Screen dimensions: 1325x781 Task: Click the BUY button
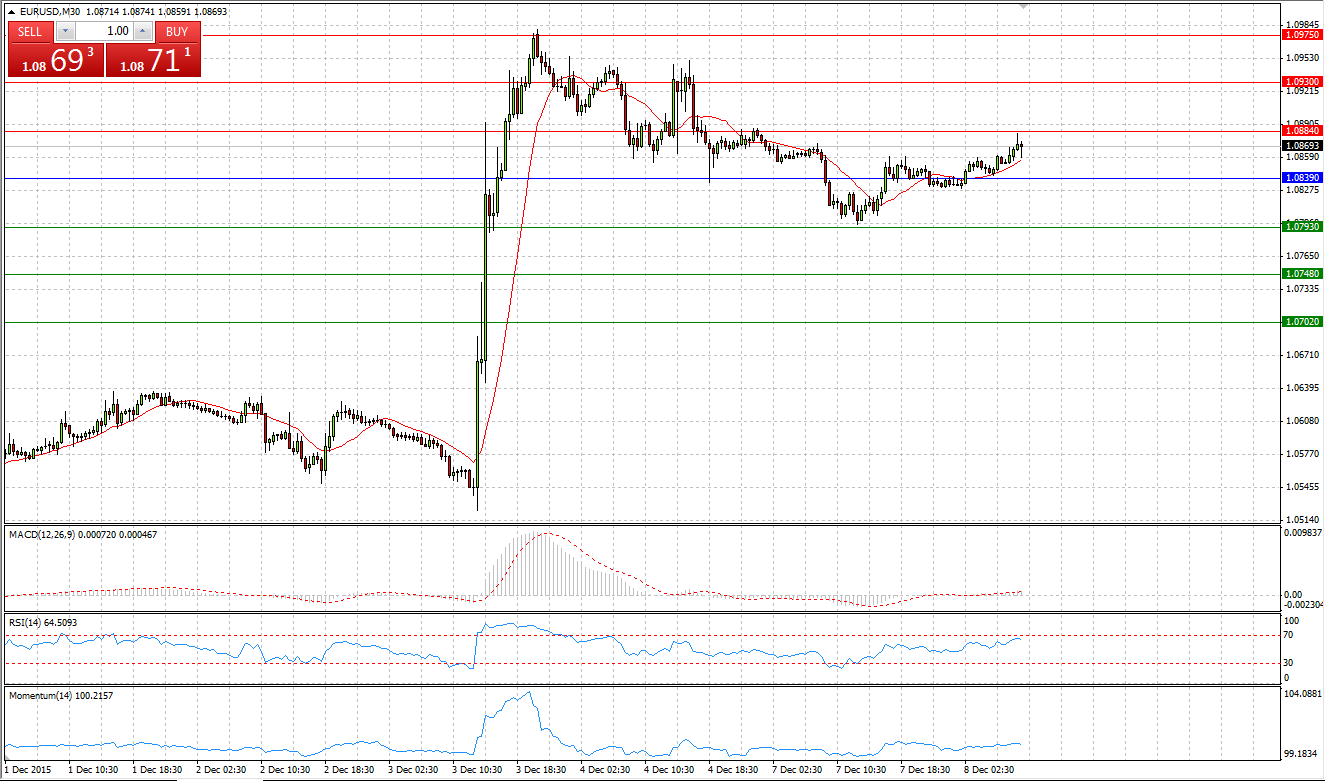177,31
